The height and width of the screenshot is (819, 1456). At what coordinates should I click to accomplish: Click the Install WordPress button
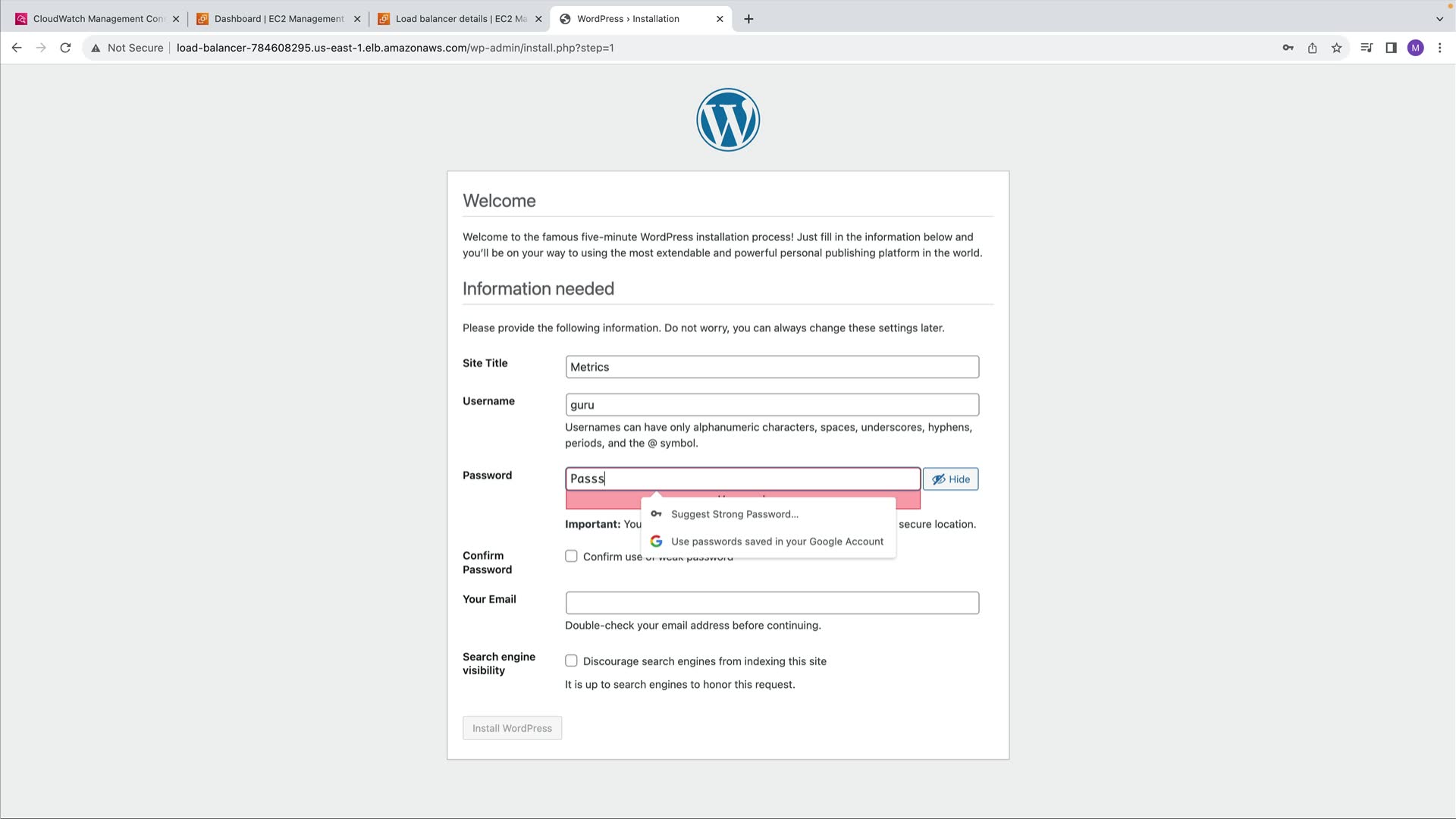point(512,728)
